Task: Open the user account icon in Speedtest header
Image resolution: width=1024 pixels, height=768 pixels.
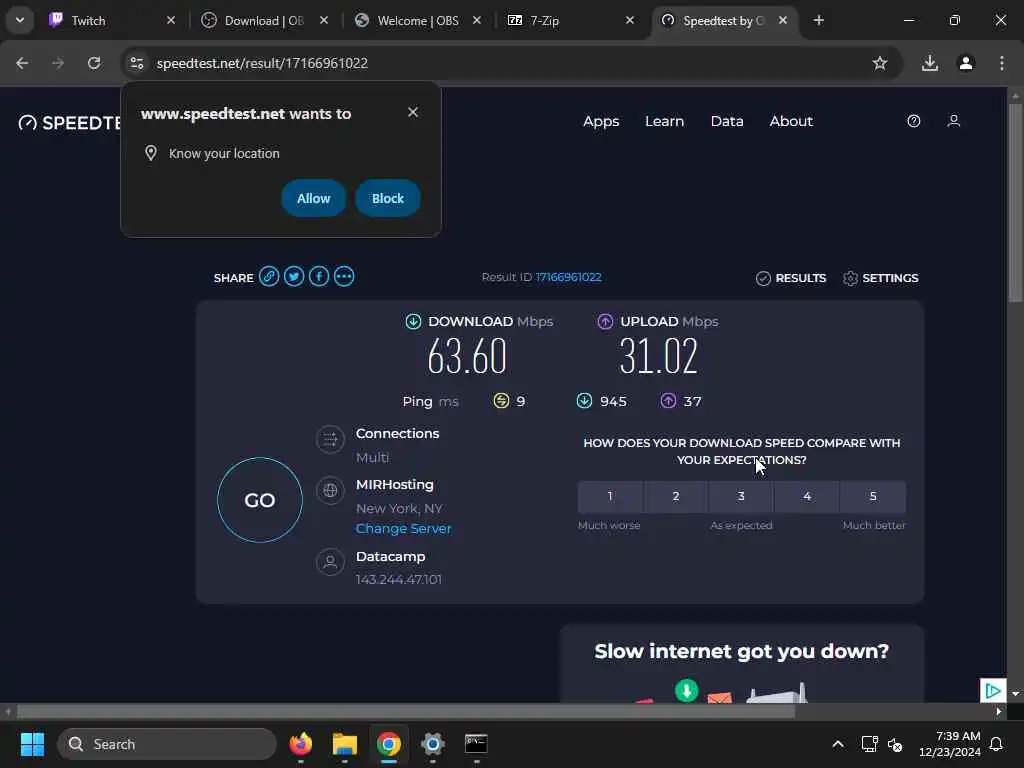Action: coord(953,121)
